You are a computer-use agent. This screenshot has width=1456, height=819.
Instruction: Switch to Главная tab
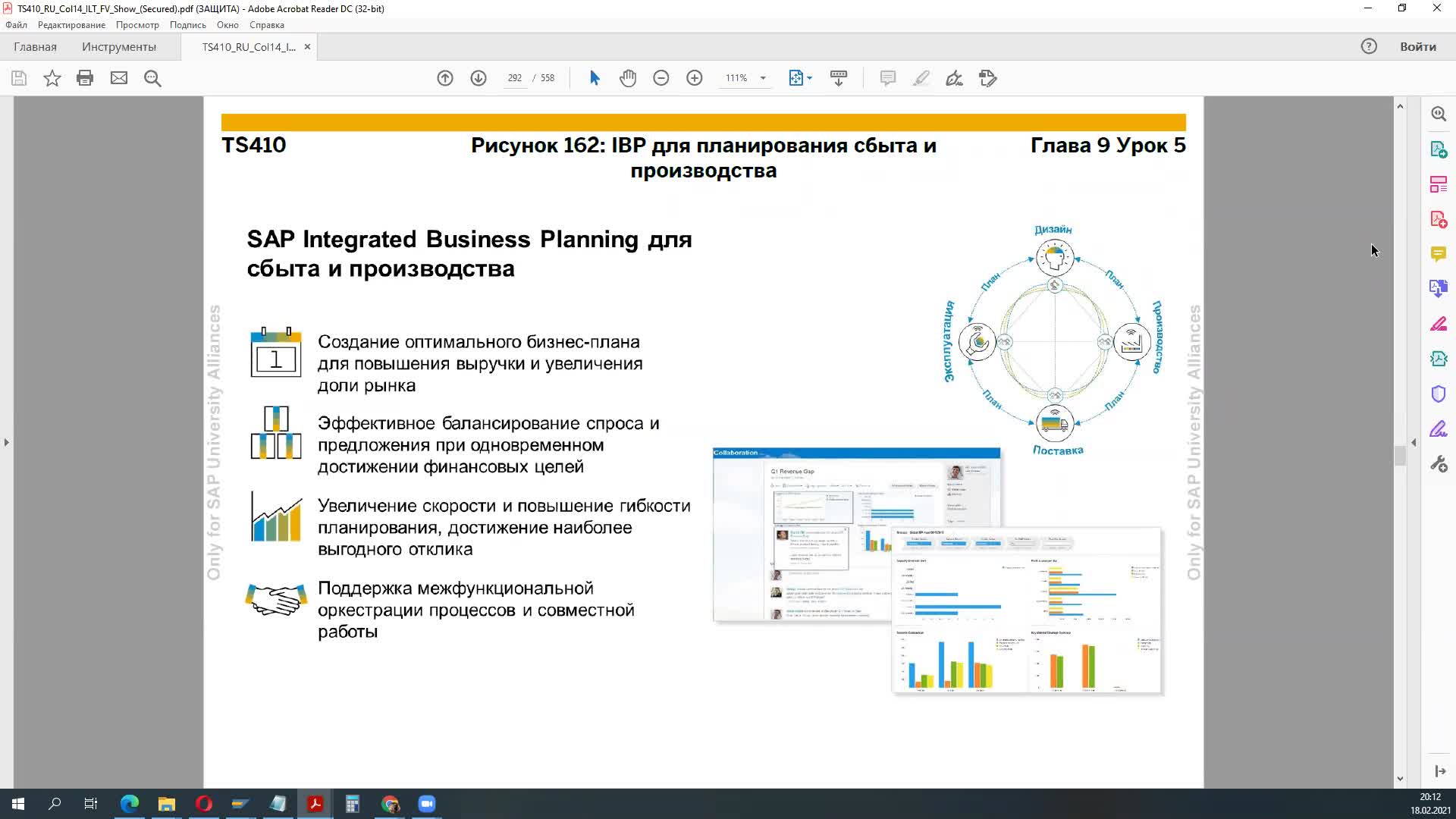(x=35, y=46)
